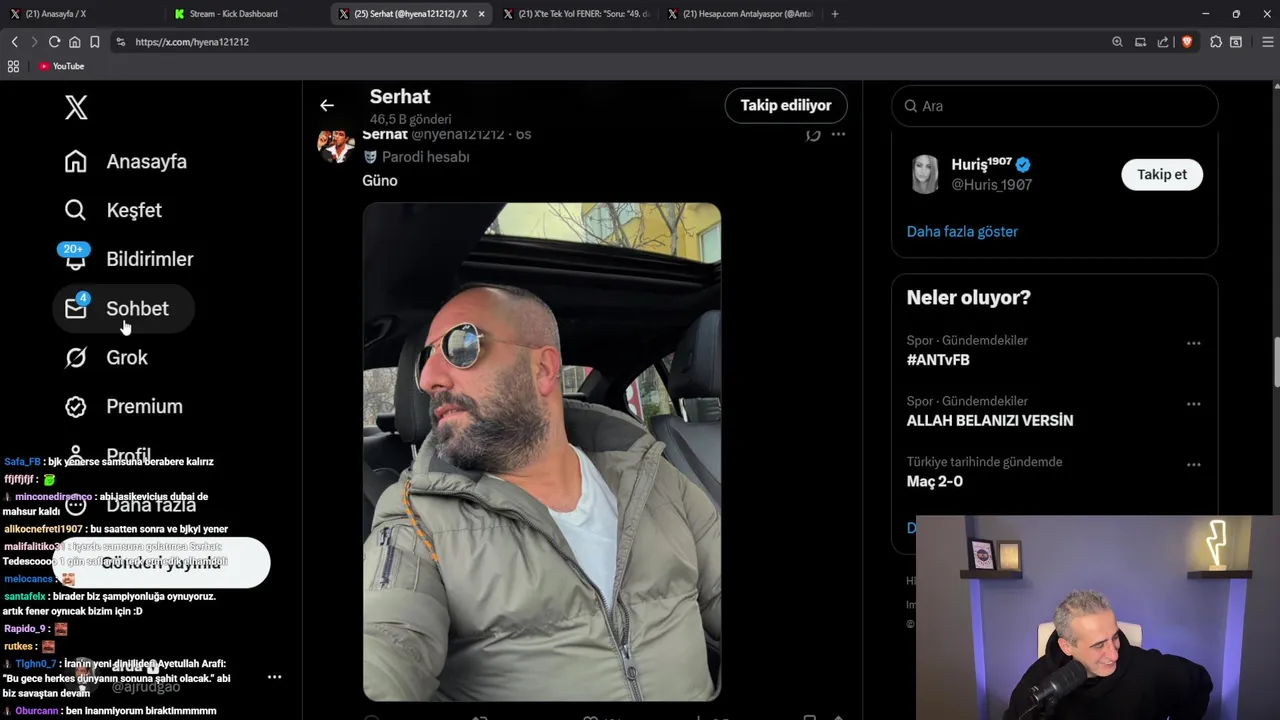This screenshot has height=720, width=1280.
Task: Reload the page
Action: click(54, 42)
